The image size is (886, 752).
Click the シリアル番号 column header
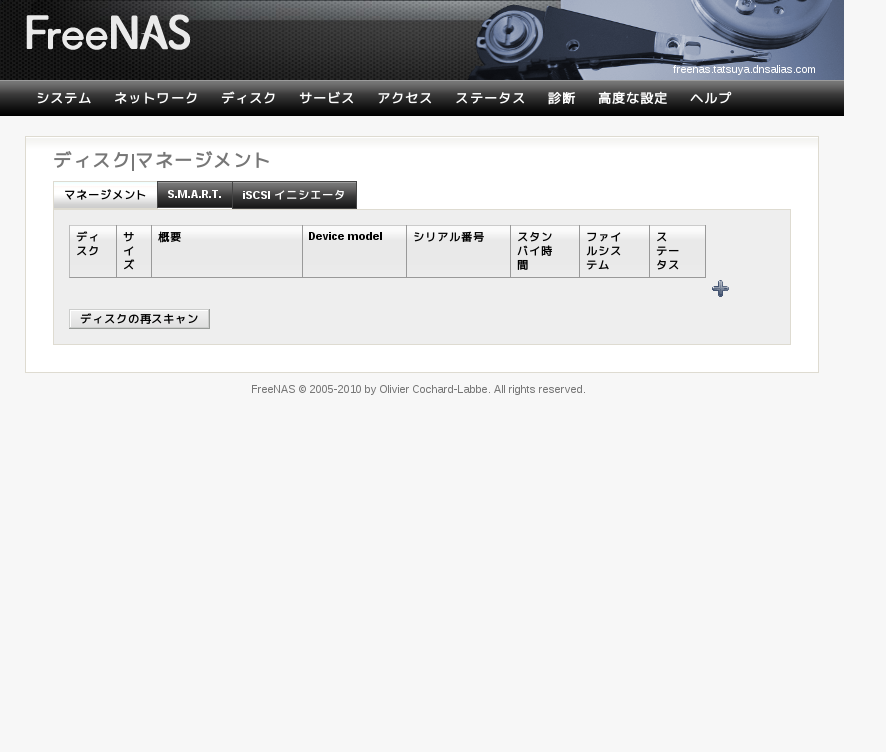(x=458, y=251)
